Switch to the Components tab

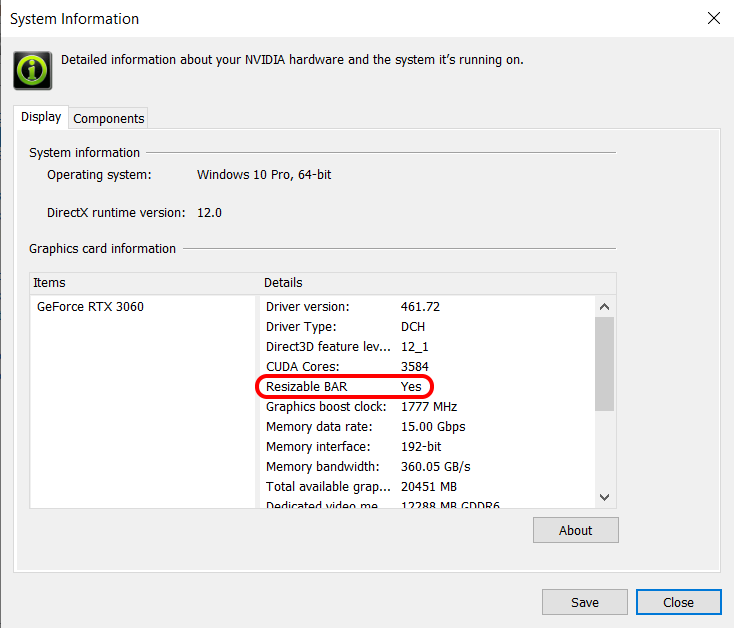coord(109,118)
